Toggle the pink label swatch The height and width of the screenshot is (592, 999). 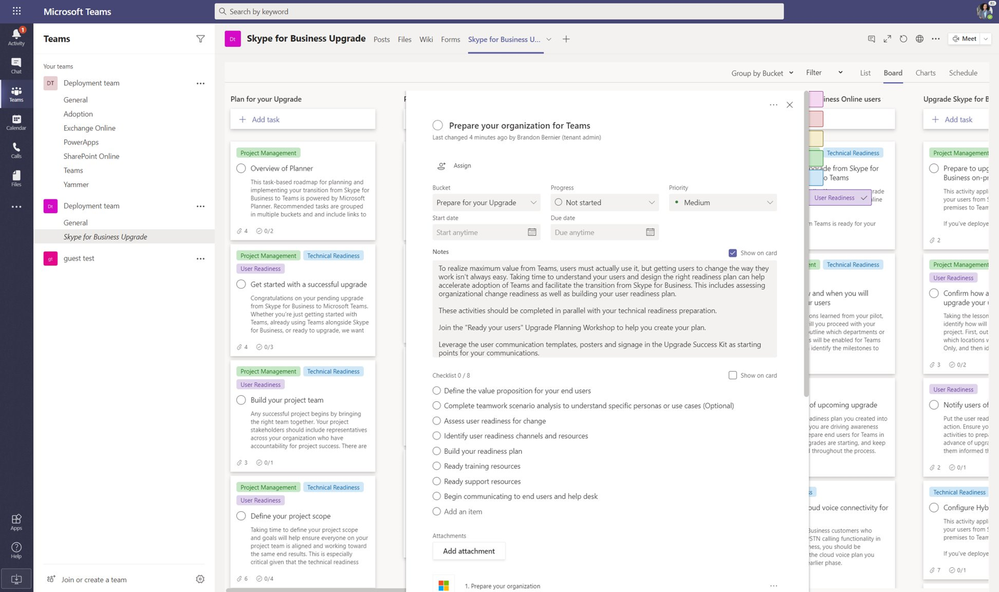coord(816,99)
